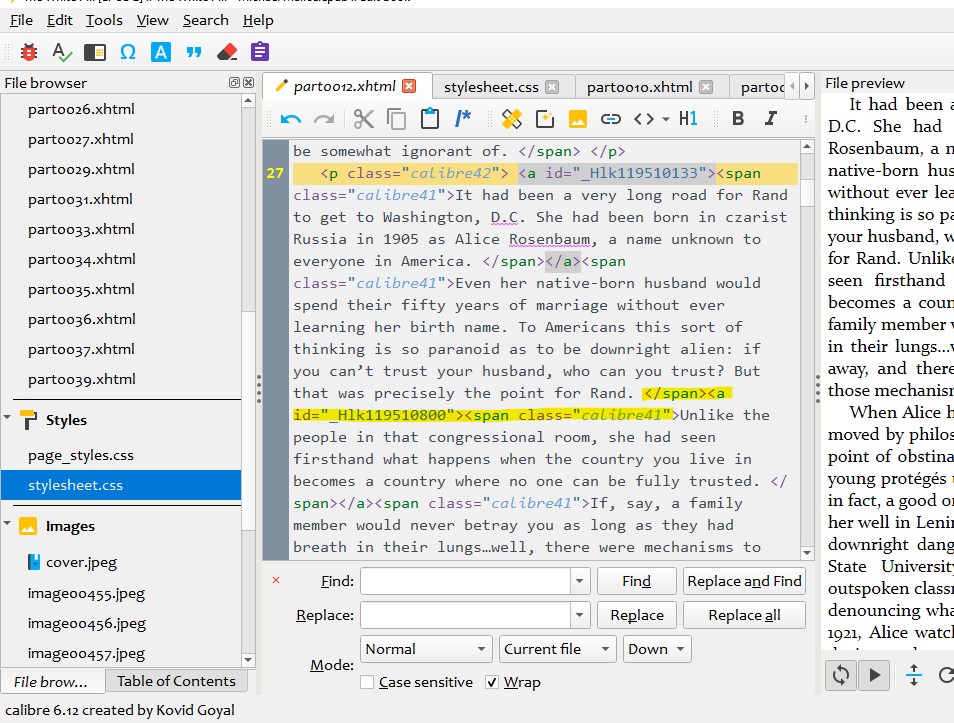Viewport: 954px width, 723px height.
Task: Toggle auto-reload in File preview
Action: click(840, 675)
